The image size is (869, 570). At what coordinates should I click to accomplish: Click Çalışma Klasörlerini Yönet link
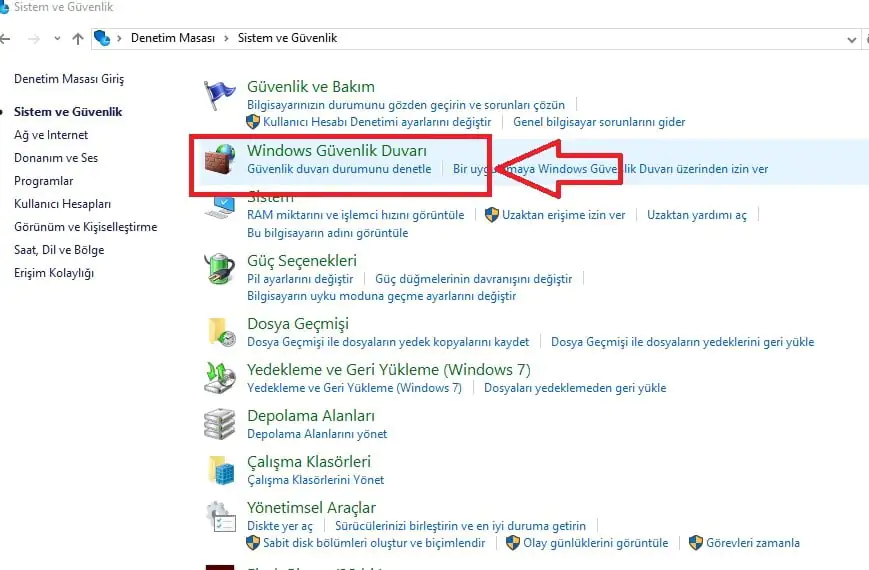pyautogui.click(x=315, y=480)
